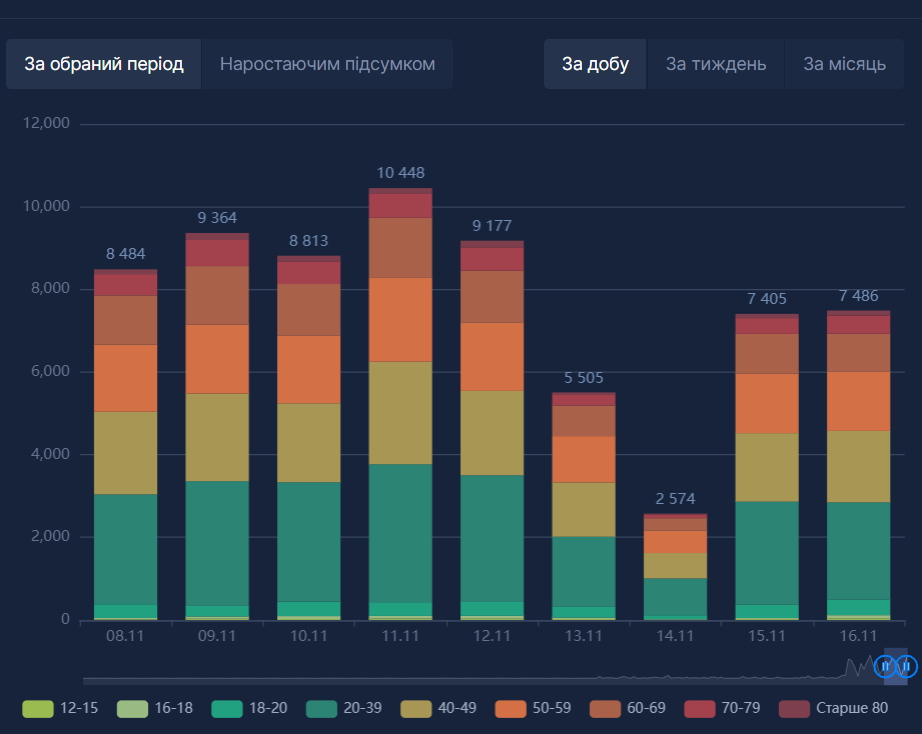Screen dimensions: 922x734
Task: Click the 'Старше 80' legend label text
Action: (x=852, y=709)
